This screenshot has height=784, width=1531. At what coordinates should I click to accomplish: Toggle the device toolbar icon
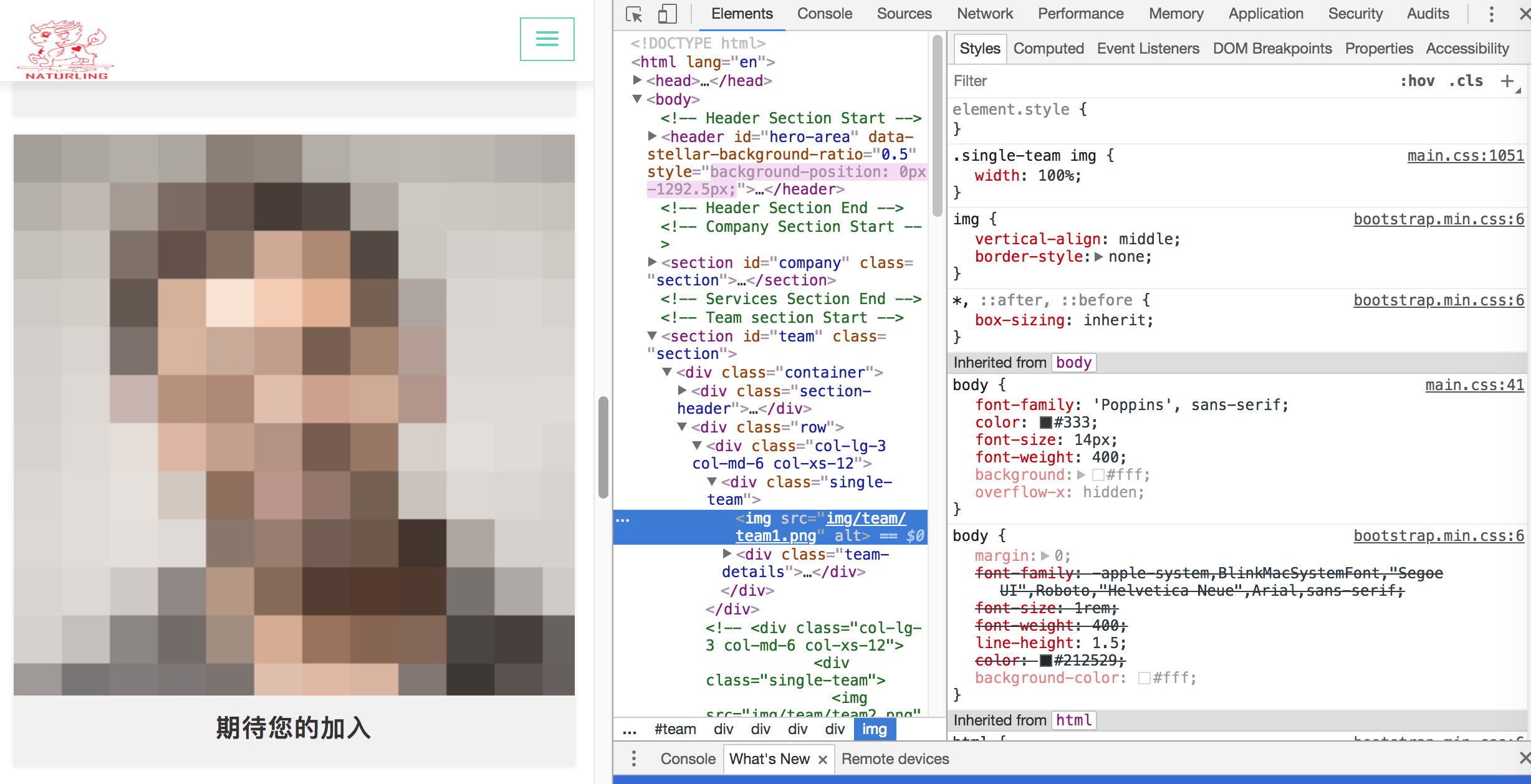click(x=667, y=14)
